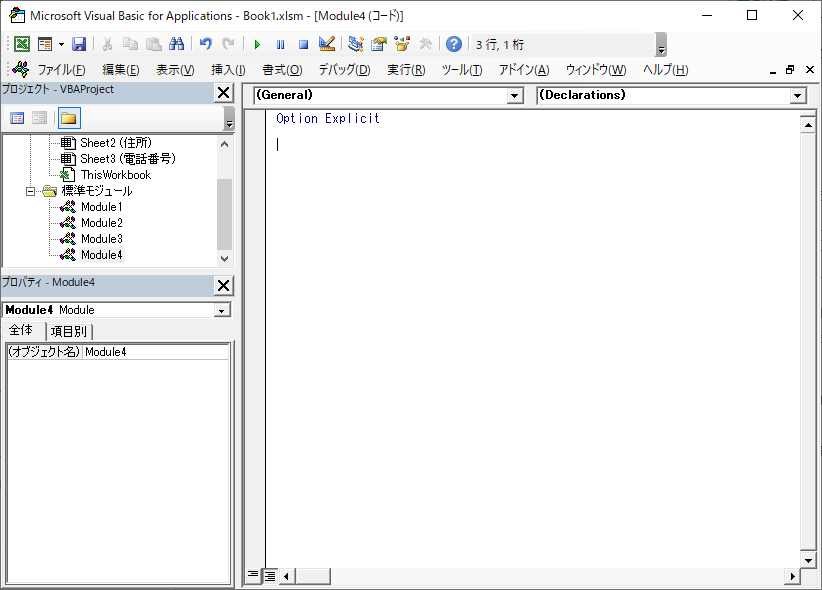Select Module1 in the project tree
Viewport: 822px width, 590px height.
(102, 207)
